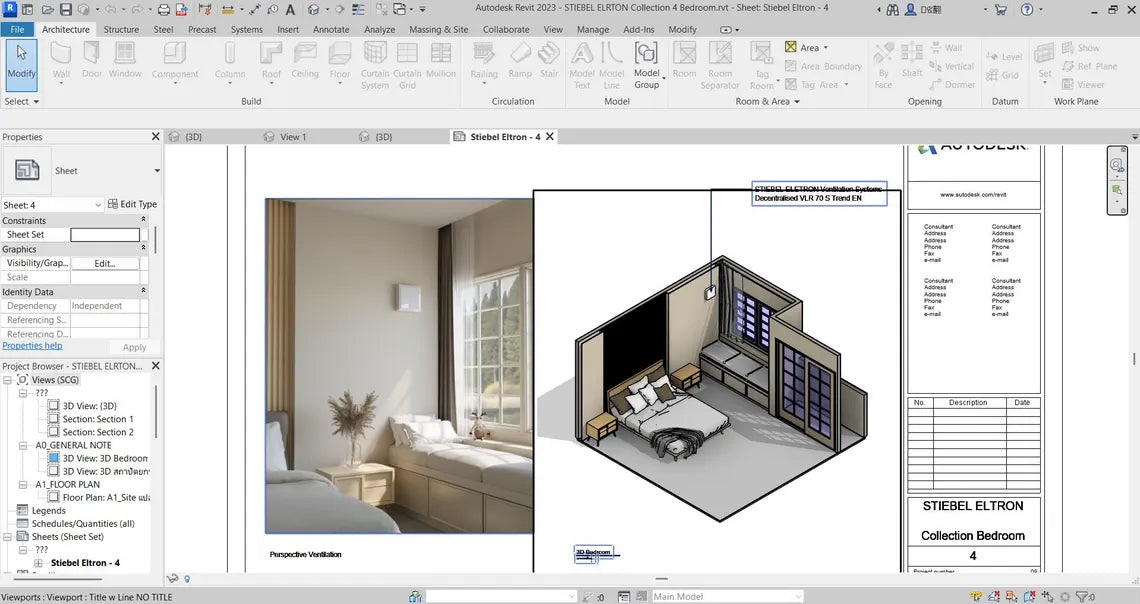
Task: Switch to the Massing & Site tab
Action: 438,30
